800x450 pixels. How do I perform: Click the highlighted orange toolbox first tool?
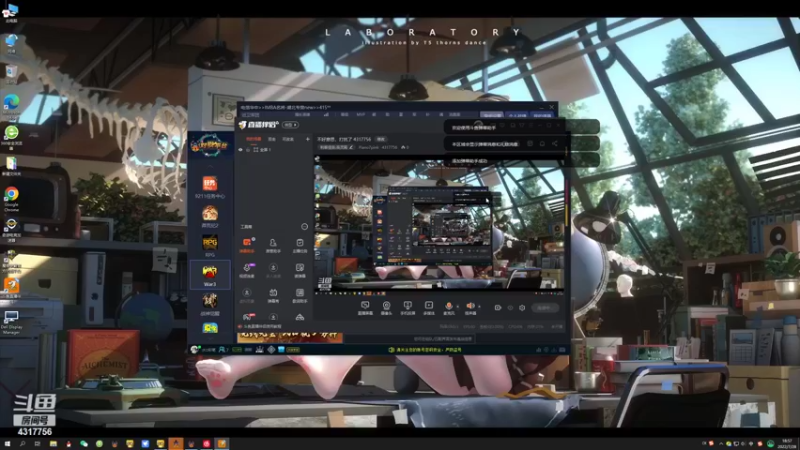(247, 245)
